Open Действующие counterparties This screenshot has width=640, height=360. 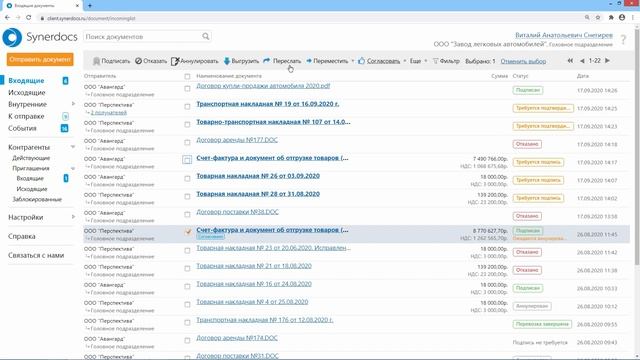pos(31,158)
